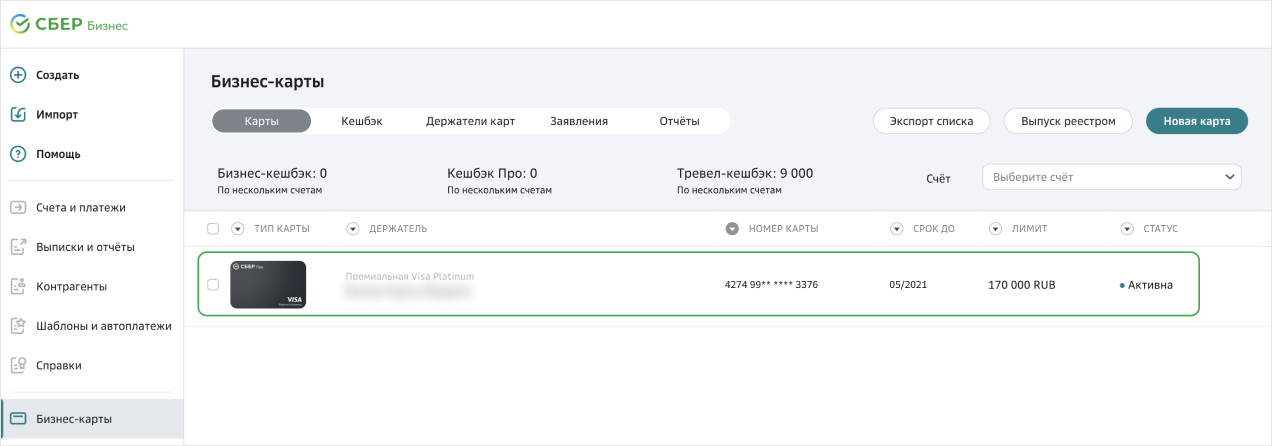Open the Номер карты column filter
This screenshot has height=446, width=1272.
(731, 229)
